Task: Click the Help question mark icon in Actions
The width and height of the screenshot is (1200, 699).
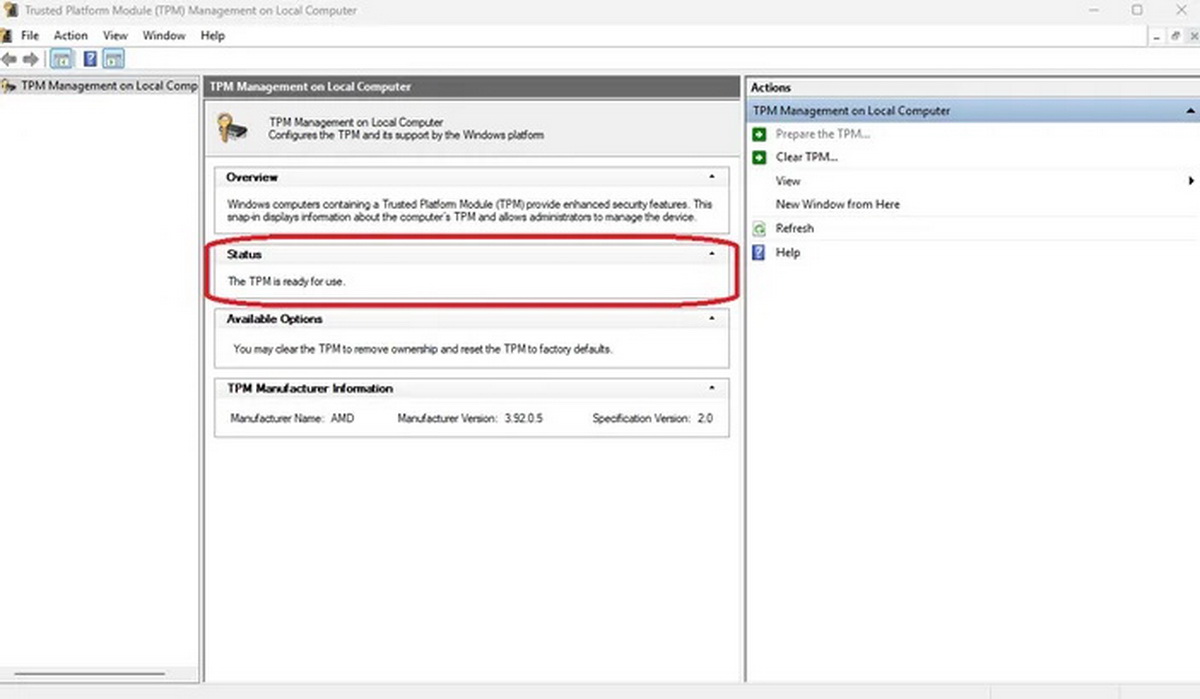Action: point(759,253)
